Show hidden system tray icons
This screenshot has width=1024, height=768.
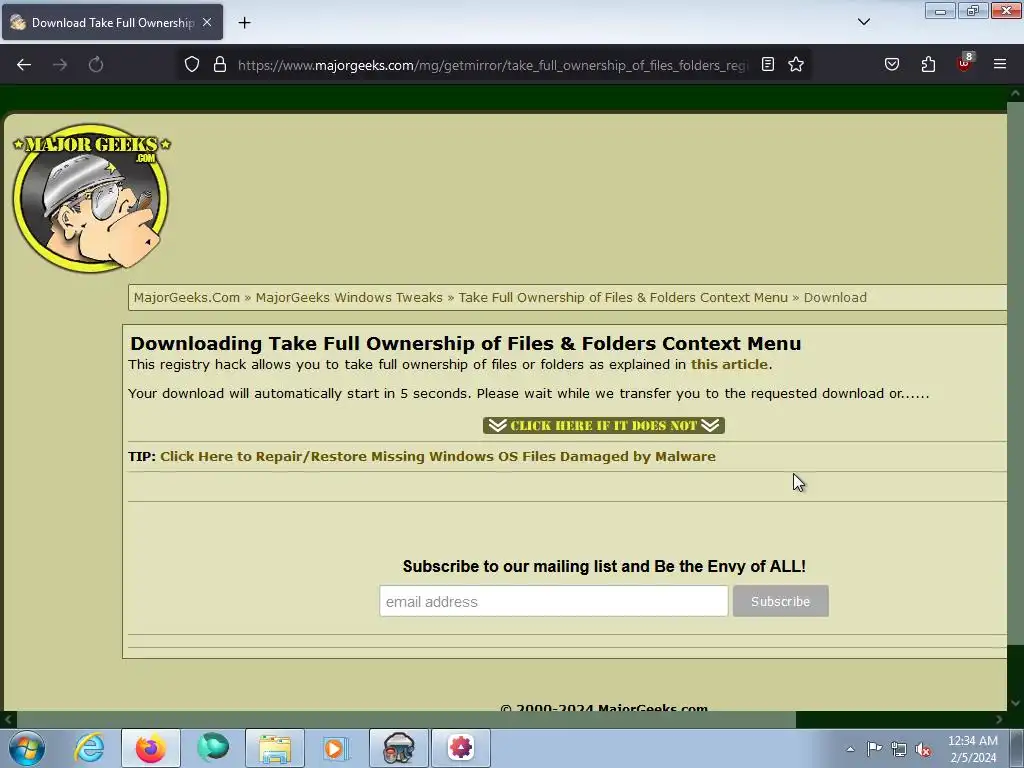pyautogui.click(x=850, y=749)
